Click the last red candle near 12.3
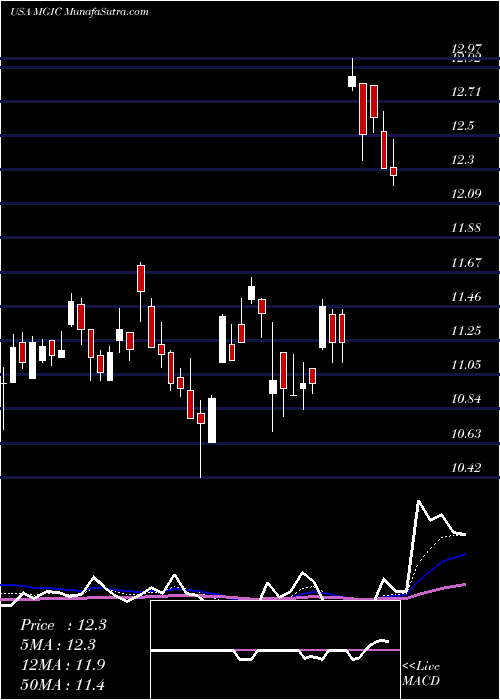Image resolution: width=500 pixels, height=700 pixels. (x=393, y=171)
